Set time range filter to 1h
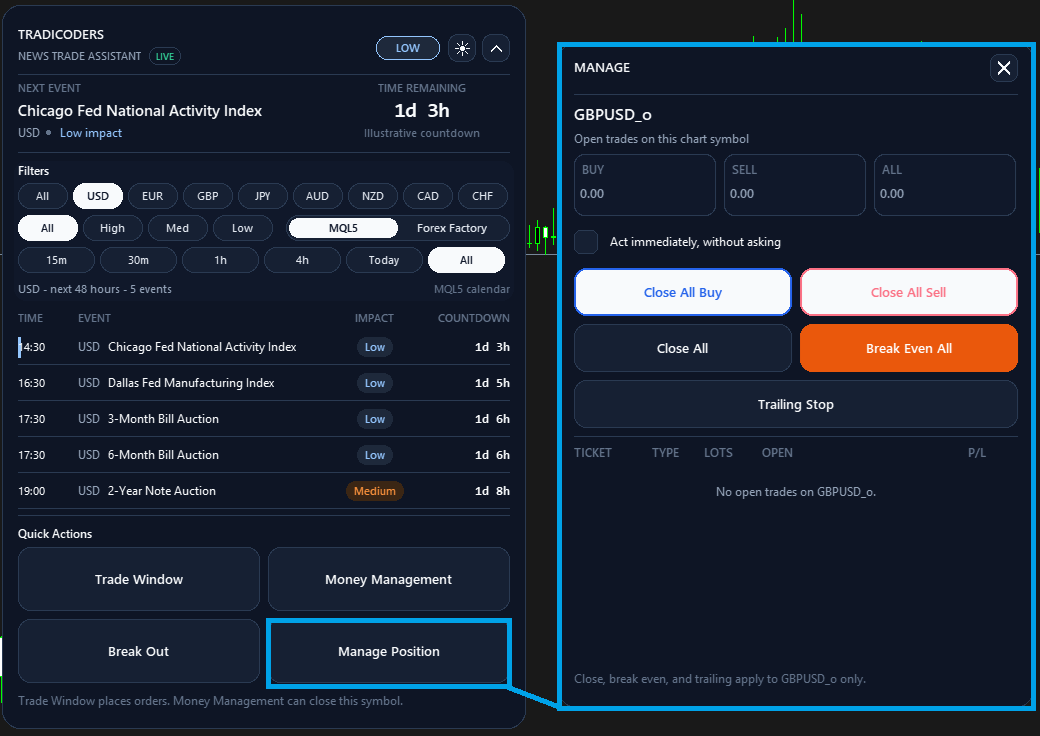The image size is (1040, 736). (x=220, y=260)
